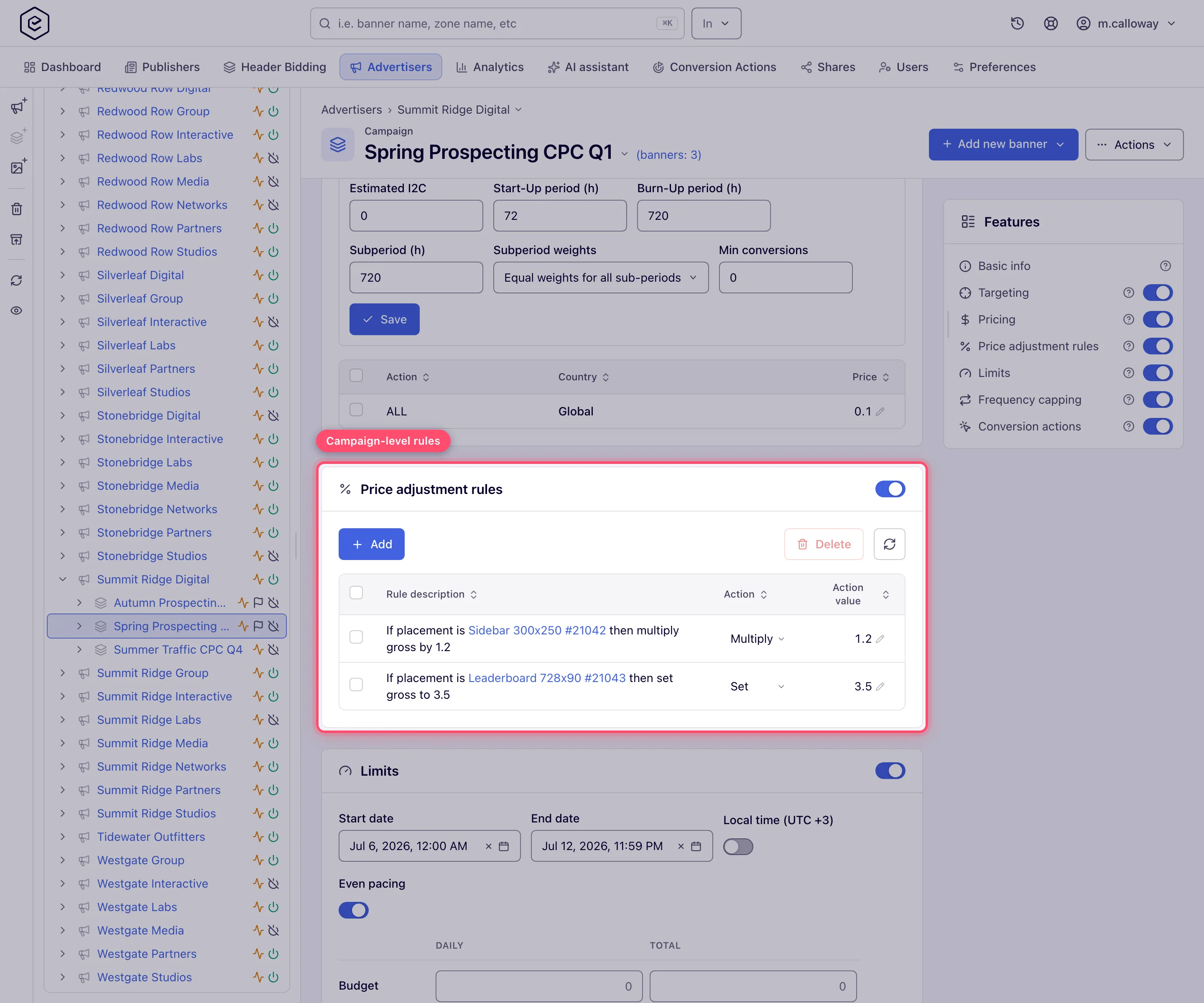Image resolution: width=1204 pixels, height=1003 pixels.
Task: Open the trash icon in left sidebar
Action: click(17, 209)
